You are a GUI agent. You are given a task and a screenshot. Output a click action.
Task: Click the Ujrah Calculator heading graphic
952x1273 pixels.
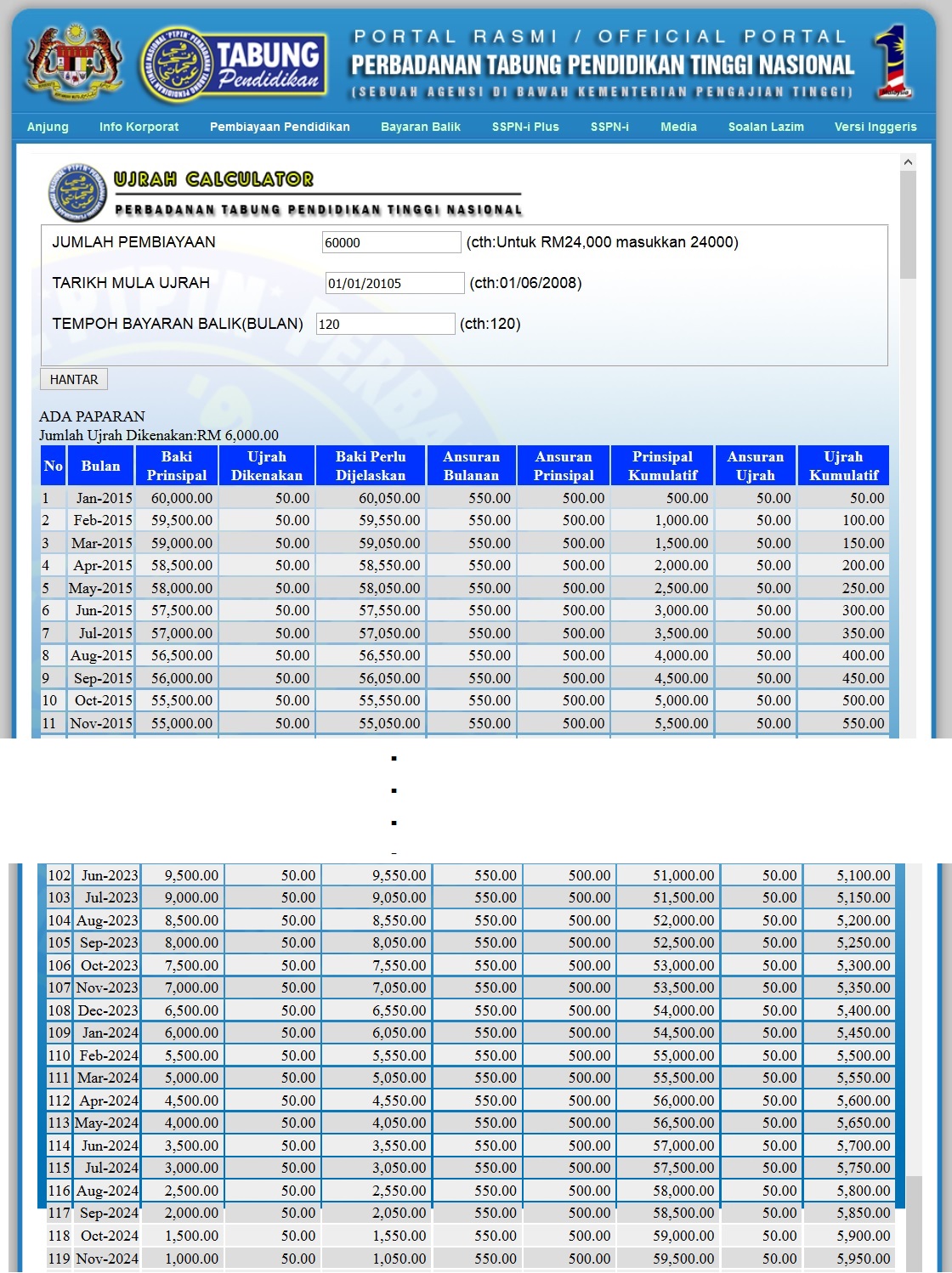click(212, 179)
